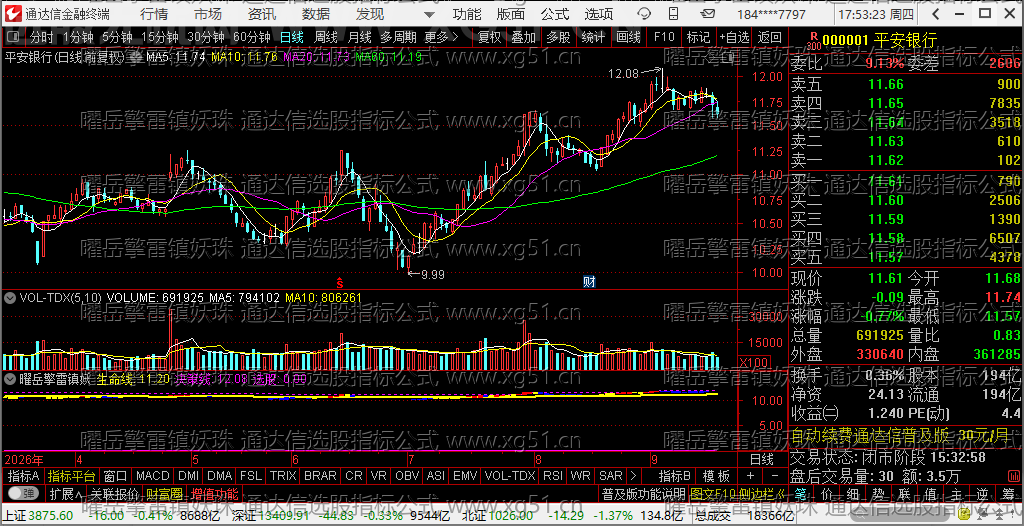
Task: Open the 功能 menu
Action: (467, 14)
